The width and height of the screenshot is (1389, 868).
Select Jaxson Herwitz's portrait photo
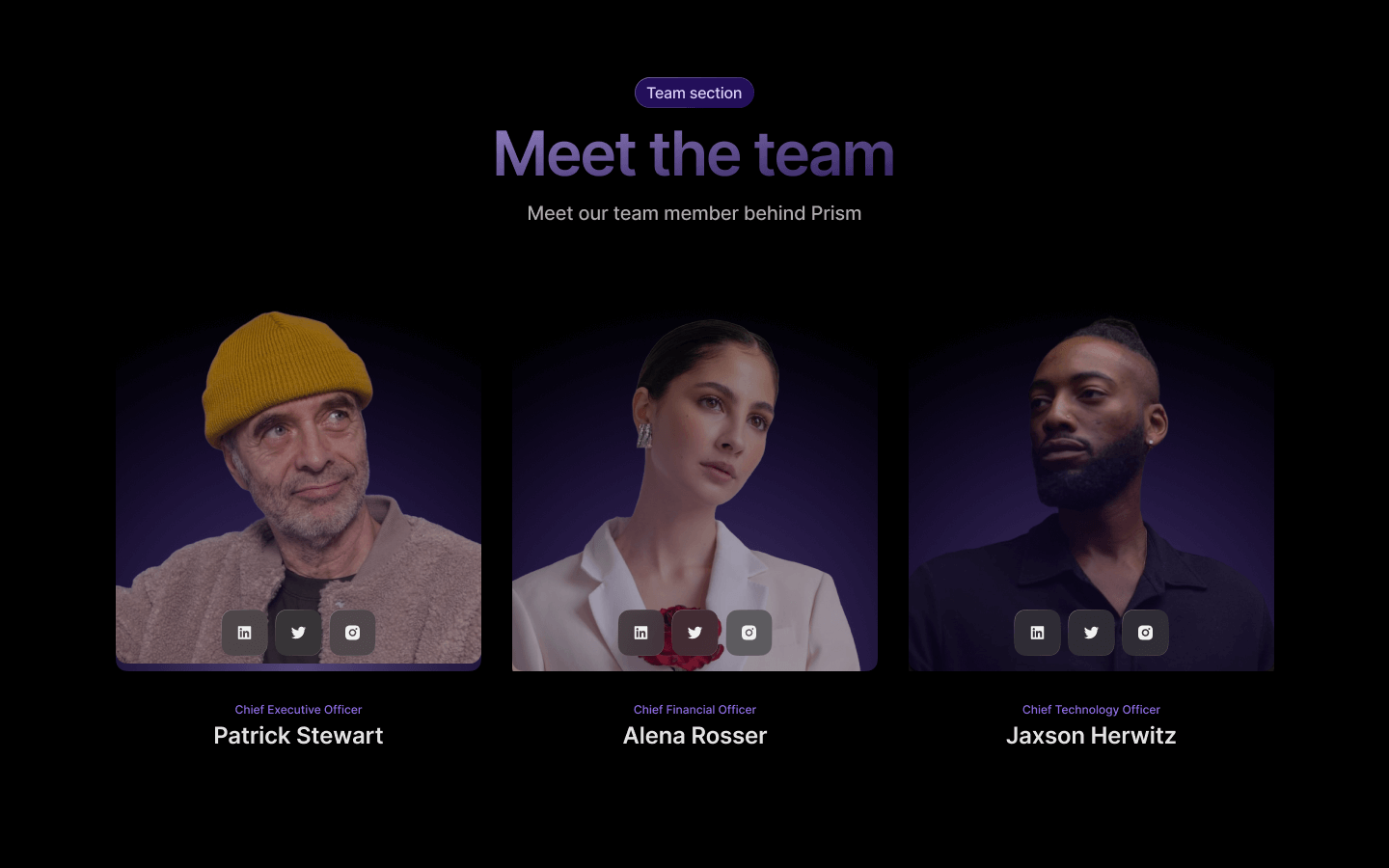(x=1091, y=492)
